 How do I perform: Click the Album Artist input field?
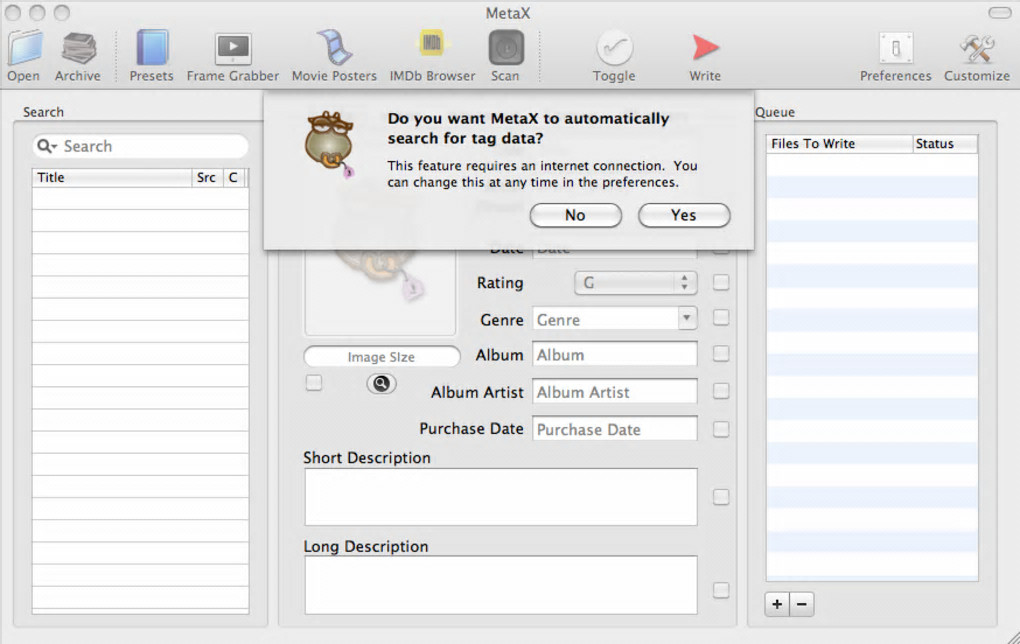click(615, 392)
